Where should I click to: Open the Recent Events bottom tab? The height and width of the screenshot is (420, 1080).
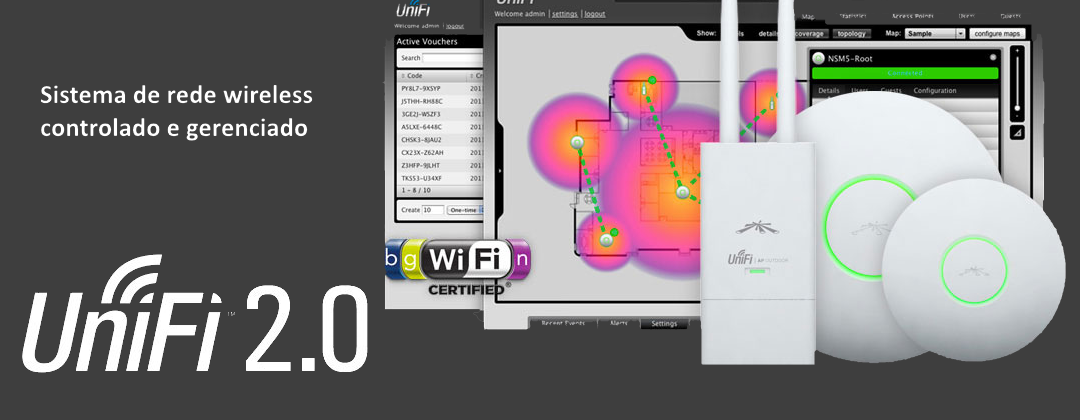(563, 323)
